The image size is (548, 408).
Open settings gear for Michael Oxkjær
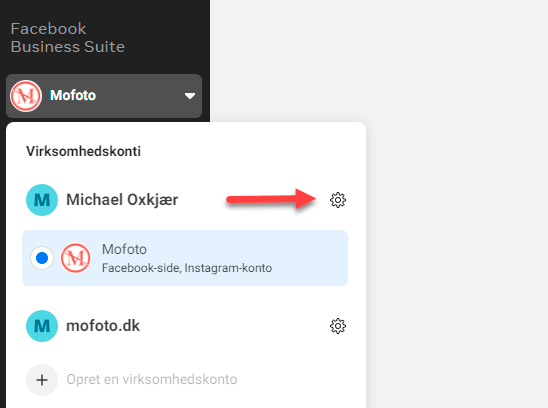point(338,200)
